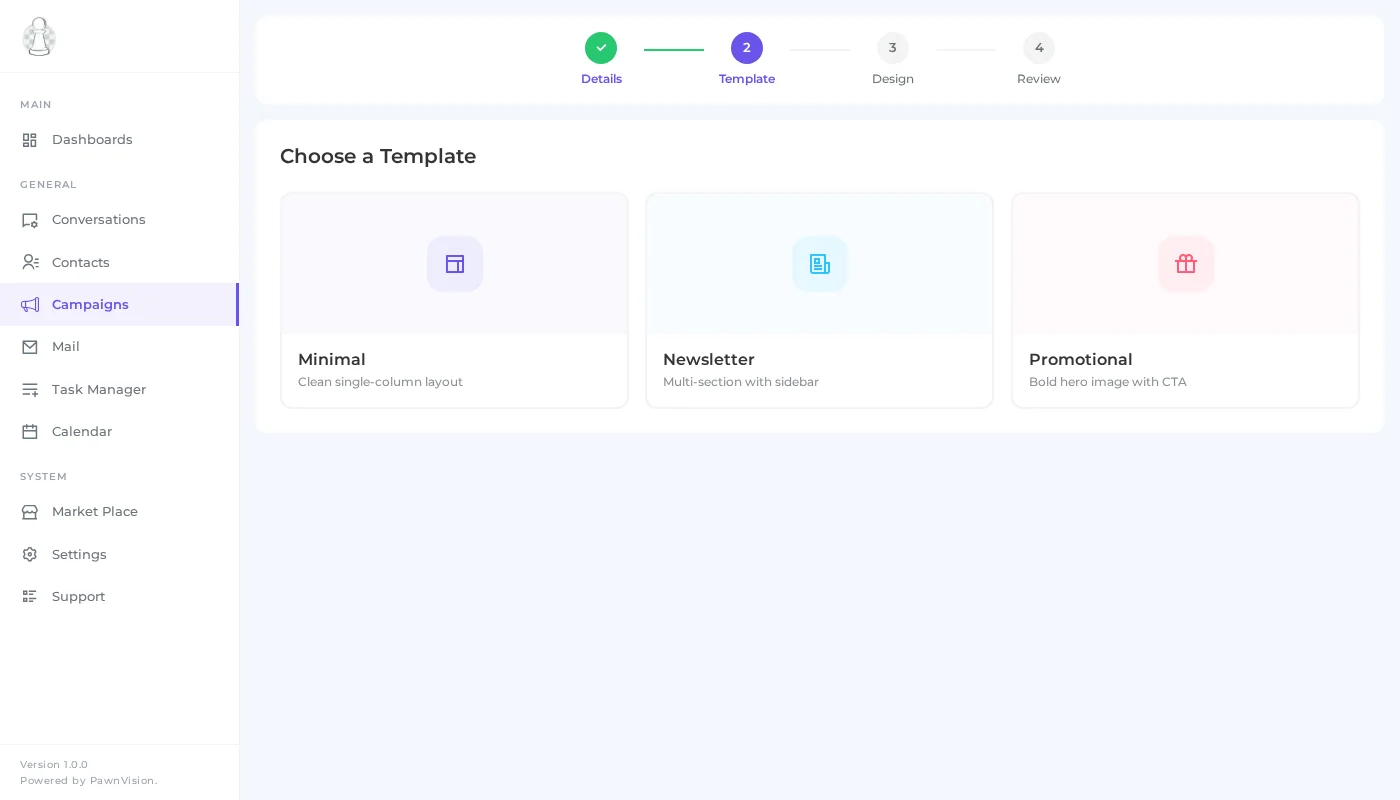Open the Dashboards icon in sidebar
1400x800 pixels.
coord(30,140)
